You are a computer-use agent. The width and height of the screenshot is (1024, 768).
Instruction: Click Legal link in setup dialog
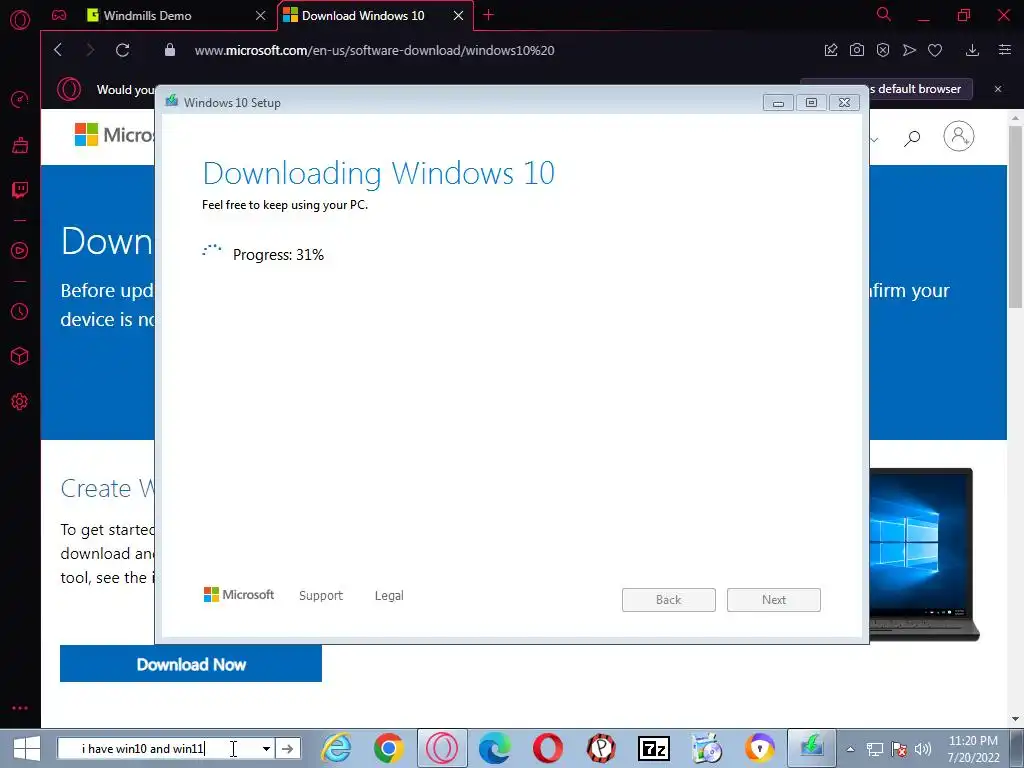[x=389, y=596]
